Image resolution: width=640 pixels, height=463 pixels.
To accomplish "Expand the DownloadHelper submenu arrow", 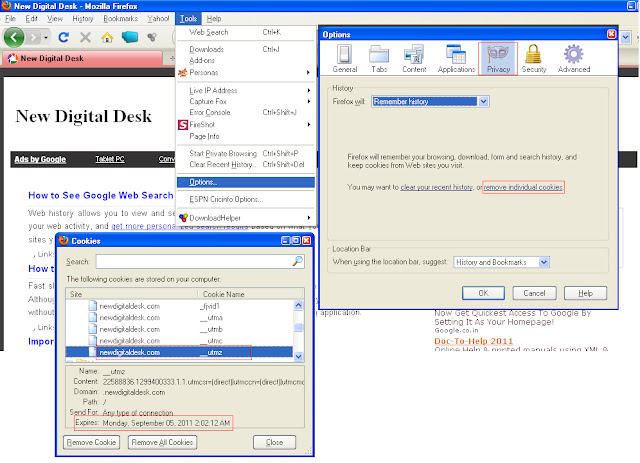I will [309, 218].
